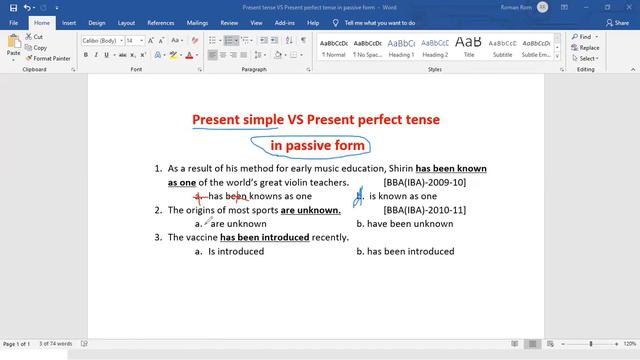Click the 120% zoom level
640x360 pixels.
coord(630,344)
